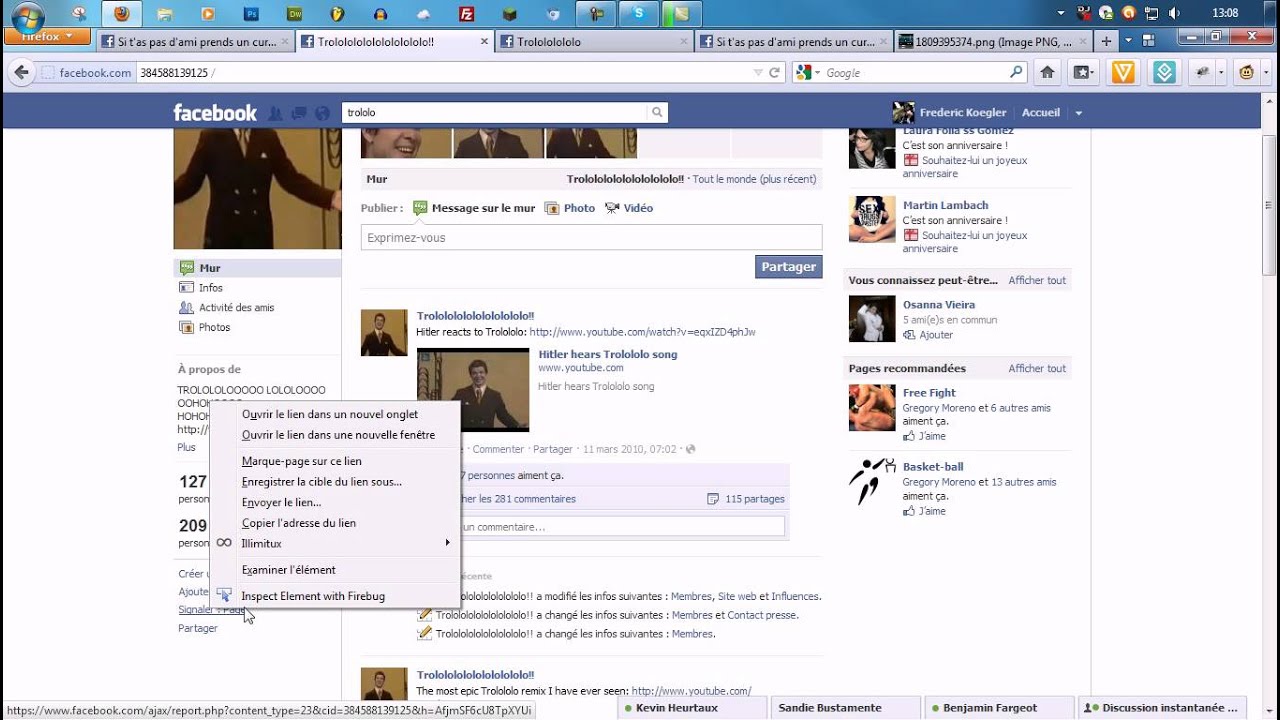Image resolution: width=1280 pixels, height=720 pixels.
Task: Click the Facebook search field containing trololo
Action: click(495, 113)
